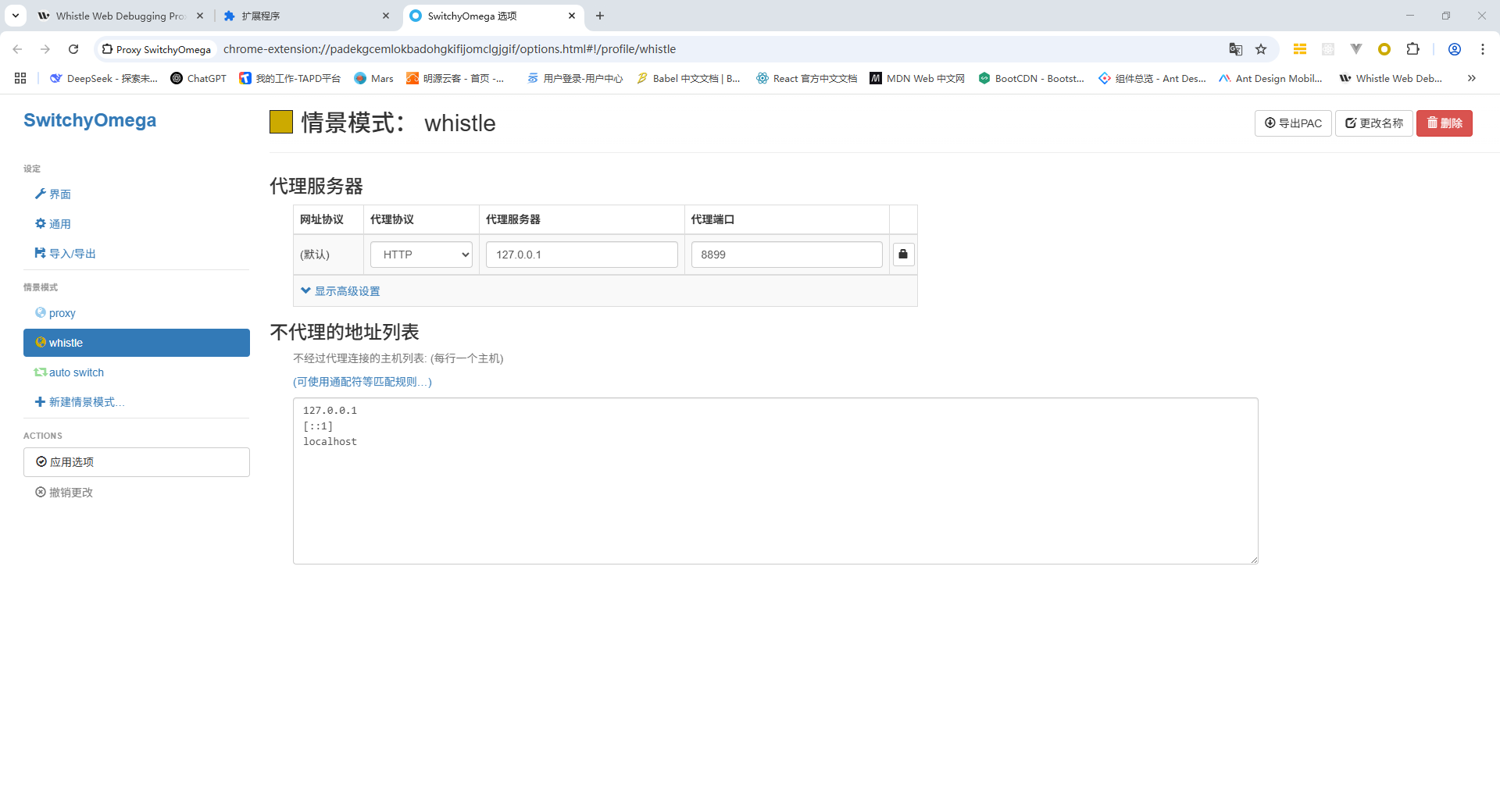Click 撤销更改 to discard changes
Image resolution: width=1500 pixels, height=812 pixels.
pos(64,493)
